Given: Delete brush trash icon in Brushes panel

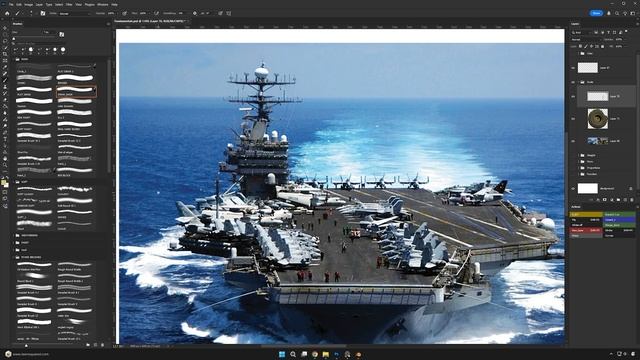Looking at the screenshot, I should 102,345.
